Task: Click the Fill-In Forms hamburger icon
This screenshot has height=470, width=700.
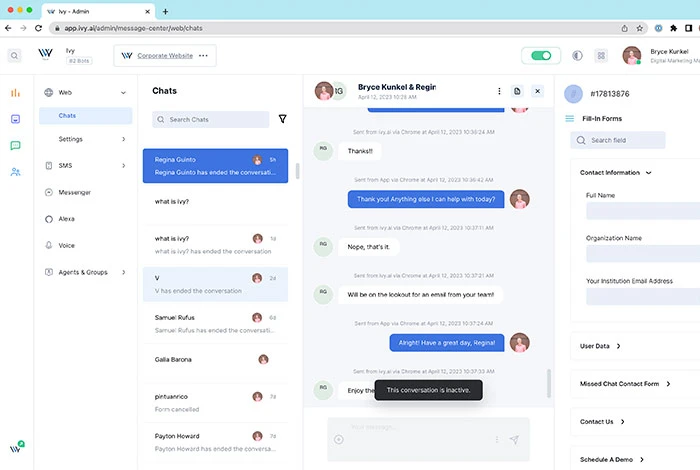Action: click(x=570, y=119)
